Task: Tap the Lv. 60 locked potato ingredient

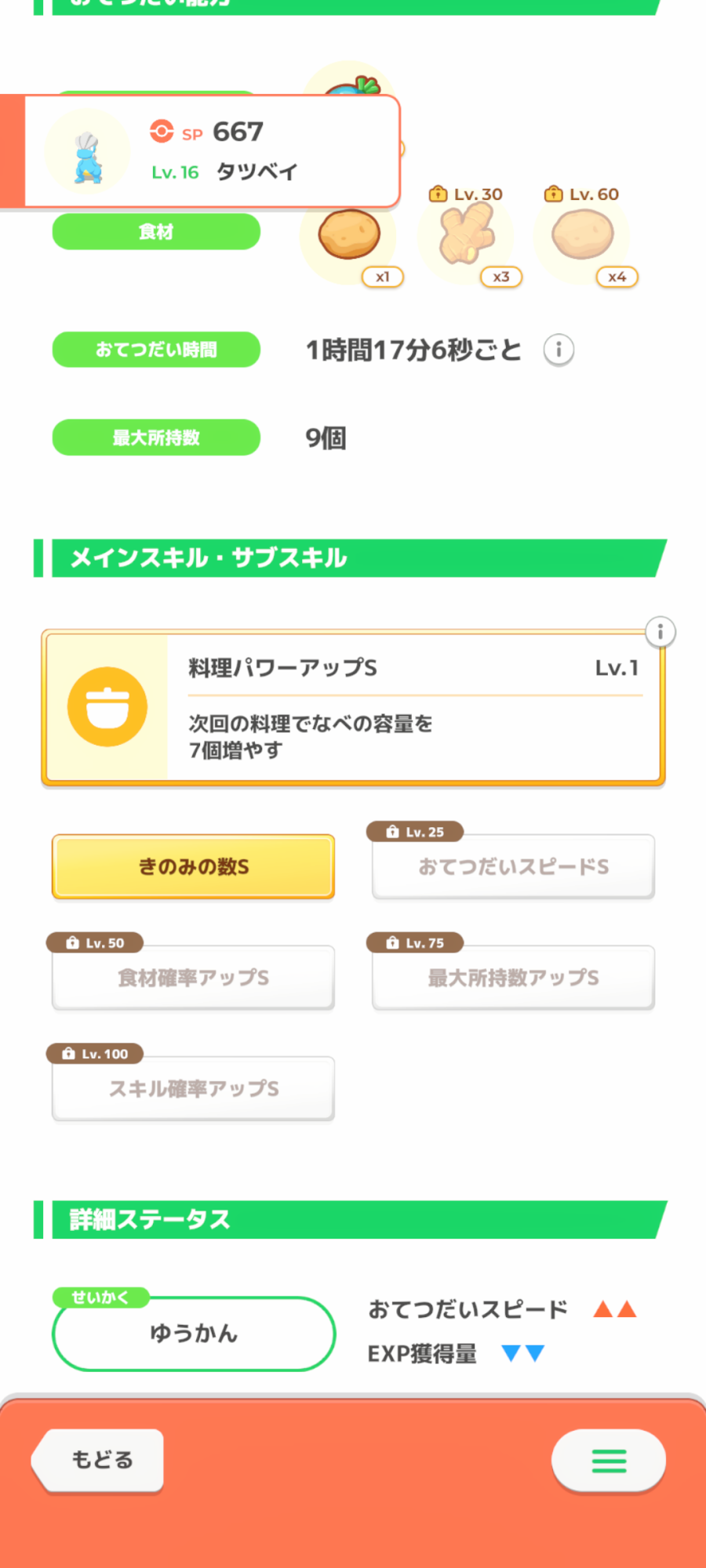Action: 583,235
